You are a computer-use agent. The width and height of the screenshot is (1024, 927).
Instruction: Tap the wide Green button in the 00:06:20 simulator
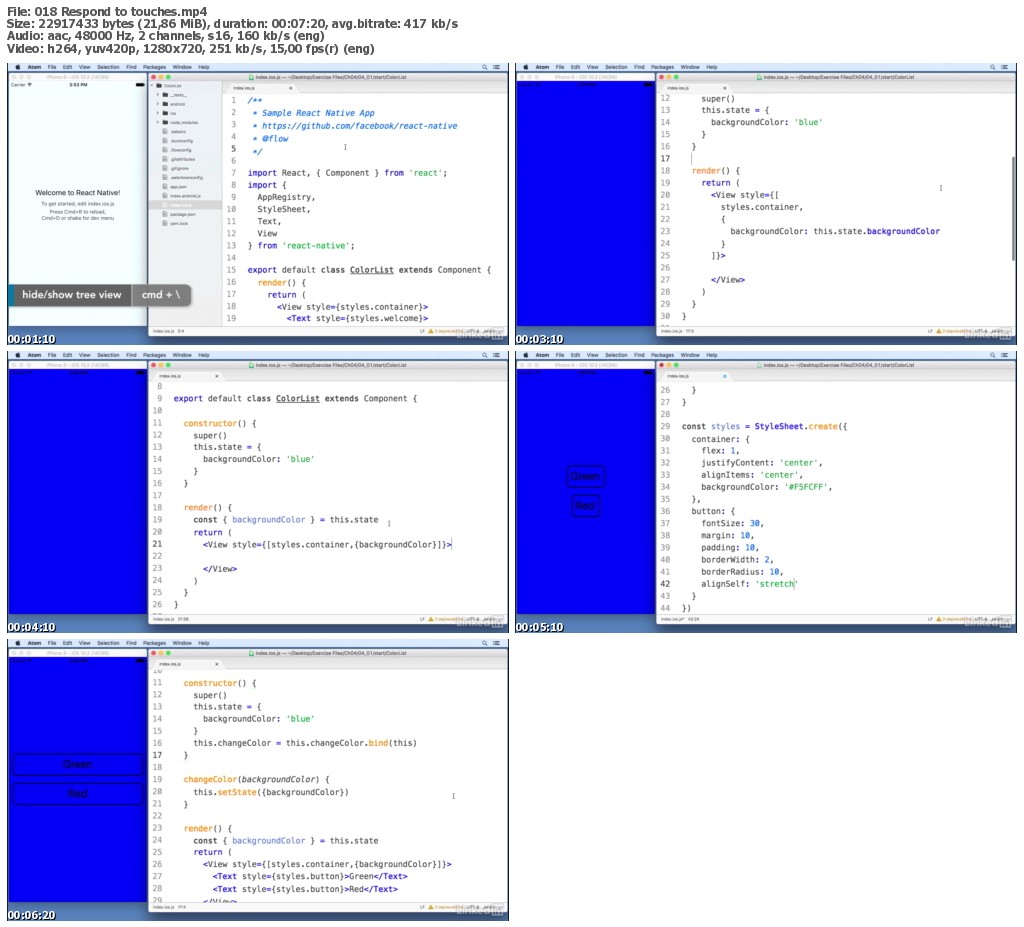click(78, 764)
